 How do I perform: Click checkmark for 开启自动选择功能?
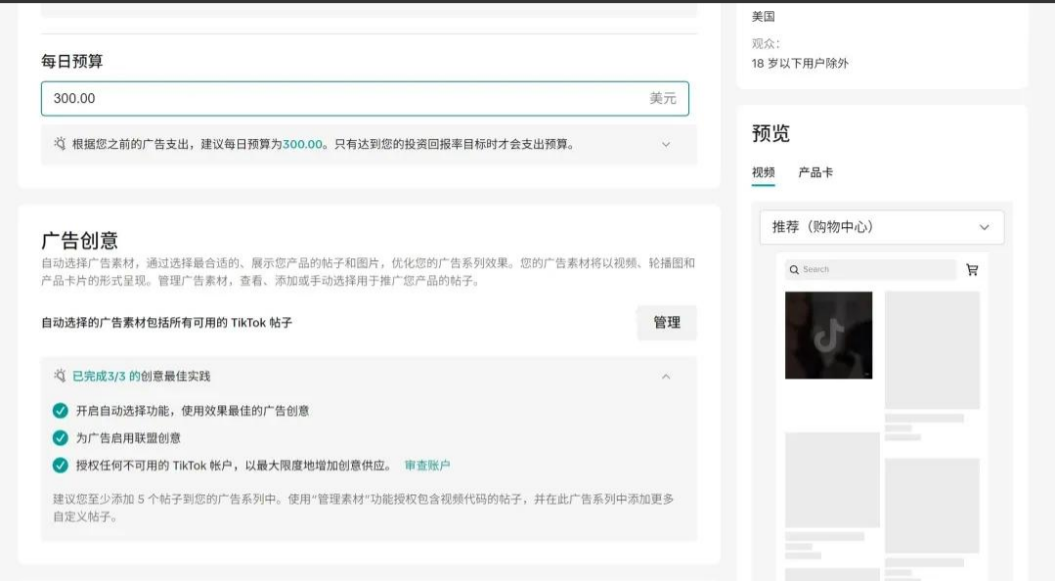[60, 411]
